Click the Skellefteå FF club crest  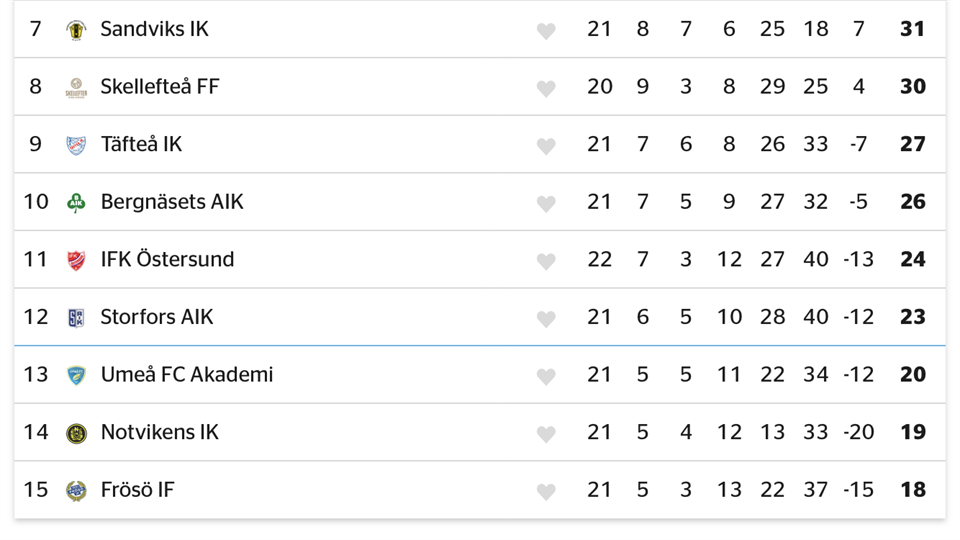[76, 88]
